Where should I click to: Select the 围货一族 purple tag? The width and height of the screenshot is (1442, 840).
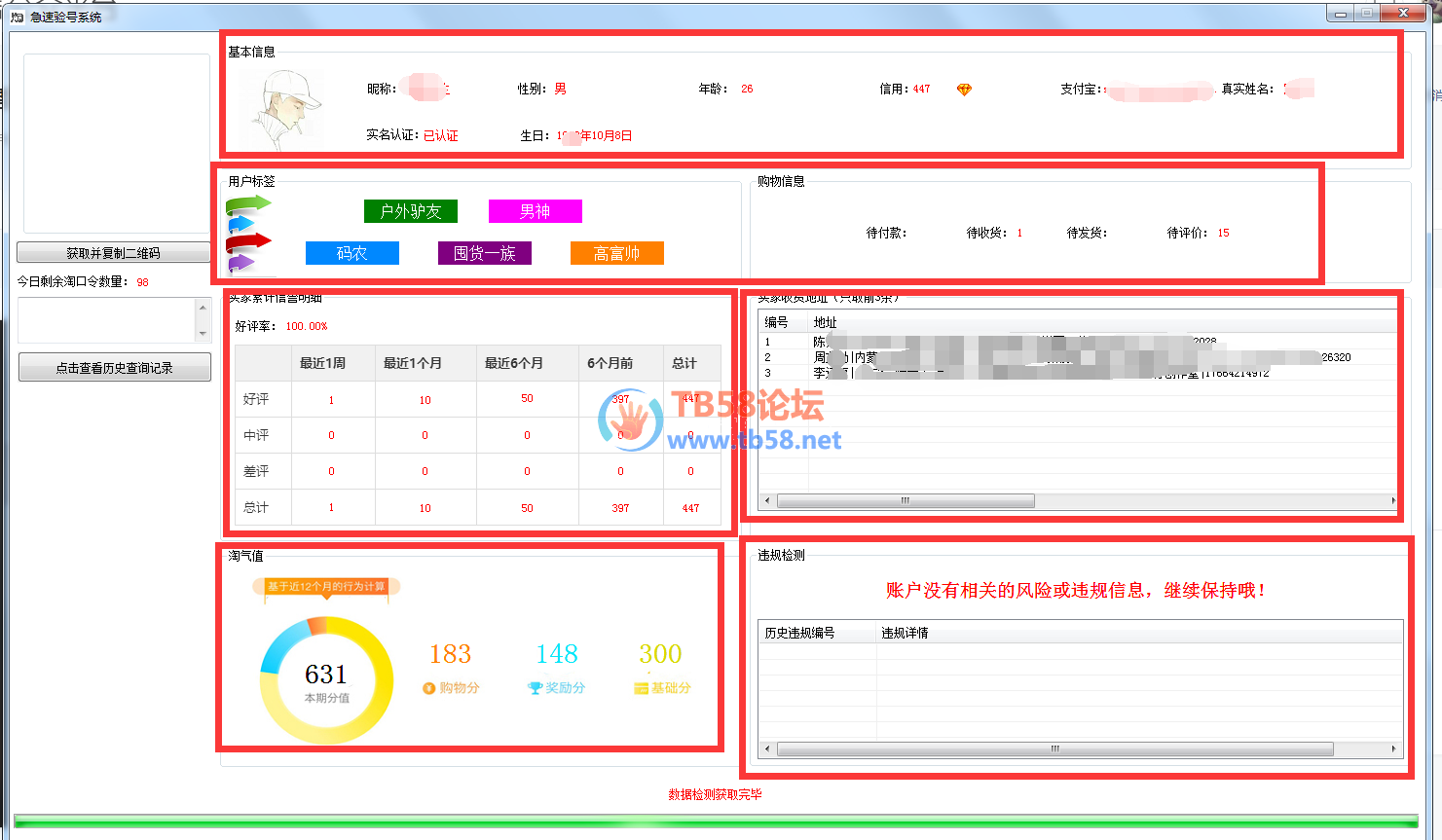pyautogui.click(x=485, y=253)
